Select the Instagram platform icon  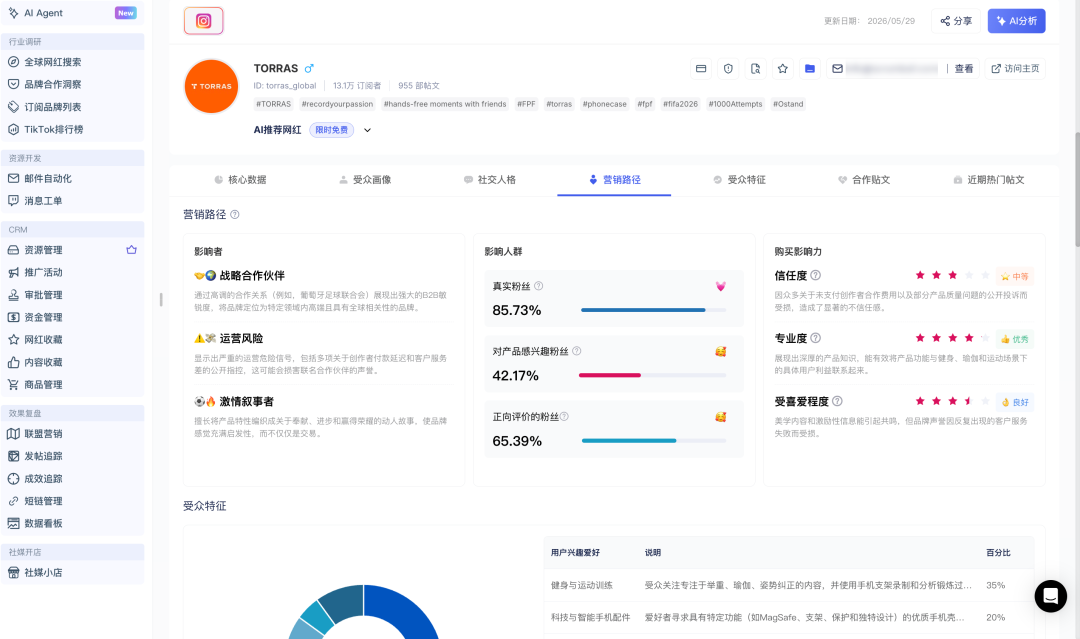pyautogui.click(x=203, y=21)
